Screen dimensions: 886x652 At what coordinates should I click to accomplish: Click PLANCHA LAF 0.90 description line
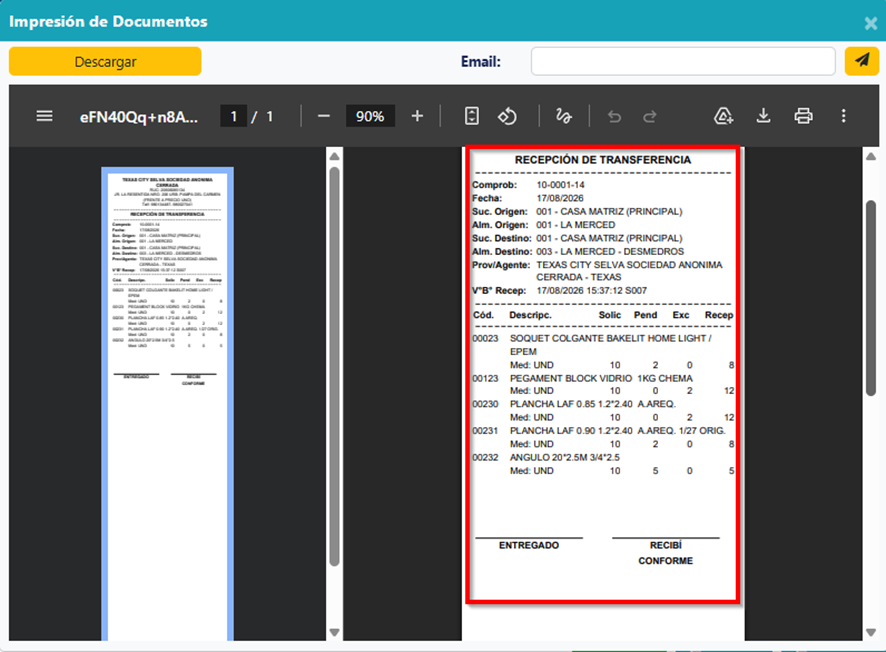click(x=618, y=431)
